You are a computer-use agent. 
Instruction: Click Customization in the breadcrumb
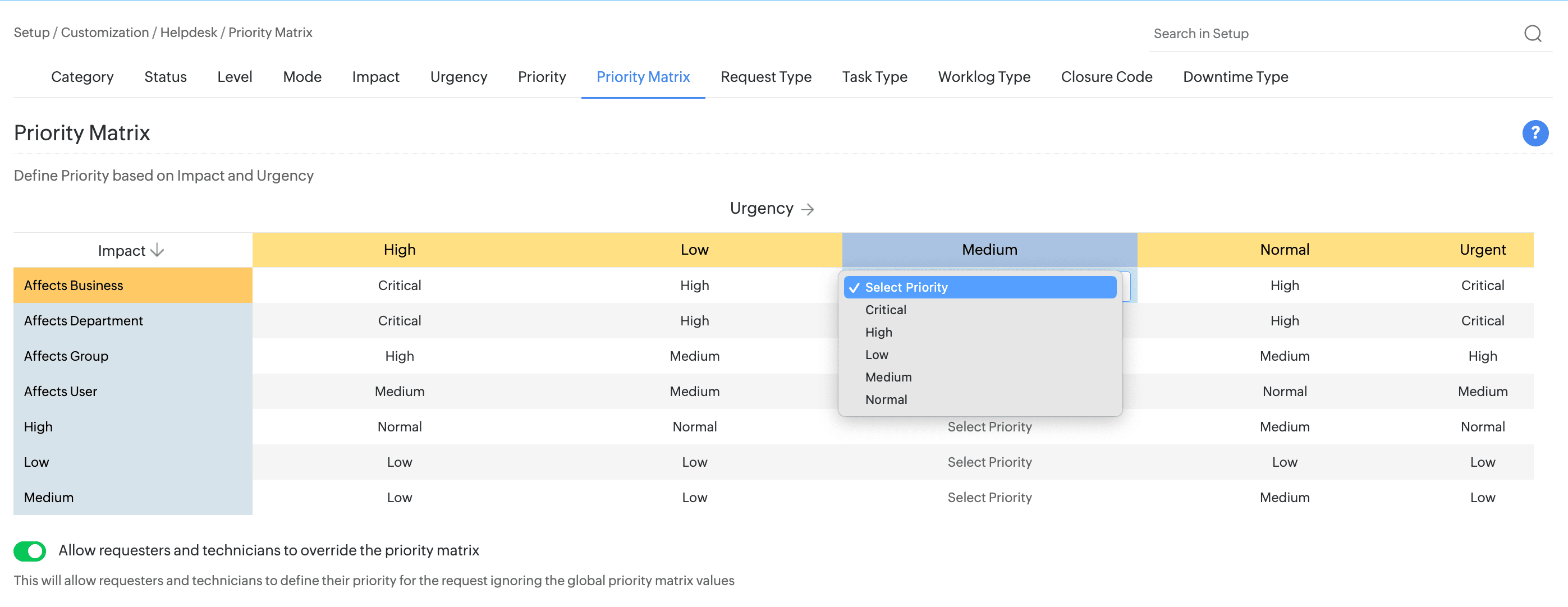(105, 32)
